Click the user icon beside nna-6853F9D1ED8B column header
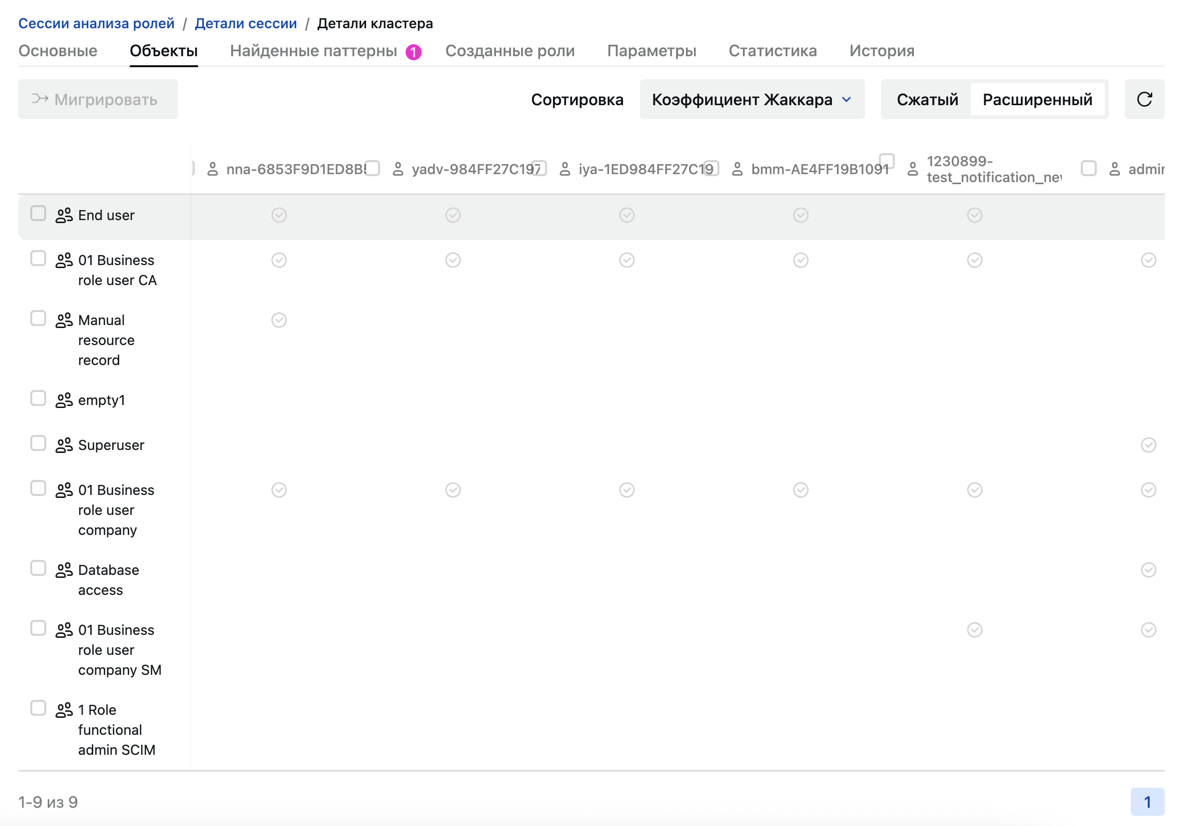1184x826 pixels. pos(213,169)
